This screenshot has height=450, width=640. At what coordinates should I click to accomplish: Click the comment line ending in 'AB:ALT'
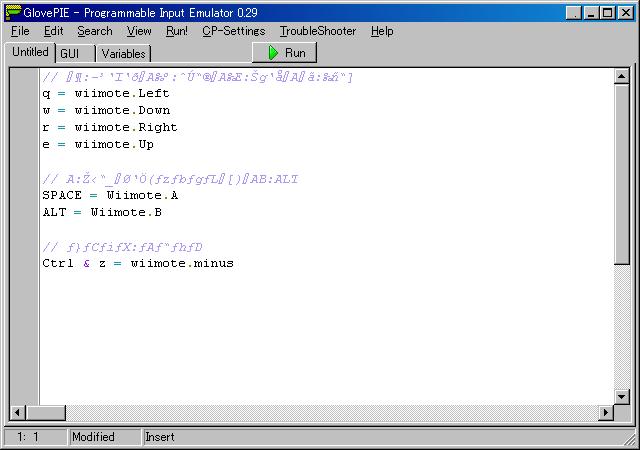pos(170,179)
